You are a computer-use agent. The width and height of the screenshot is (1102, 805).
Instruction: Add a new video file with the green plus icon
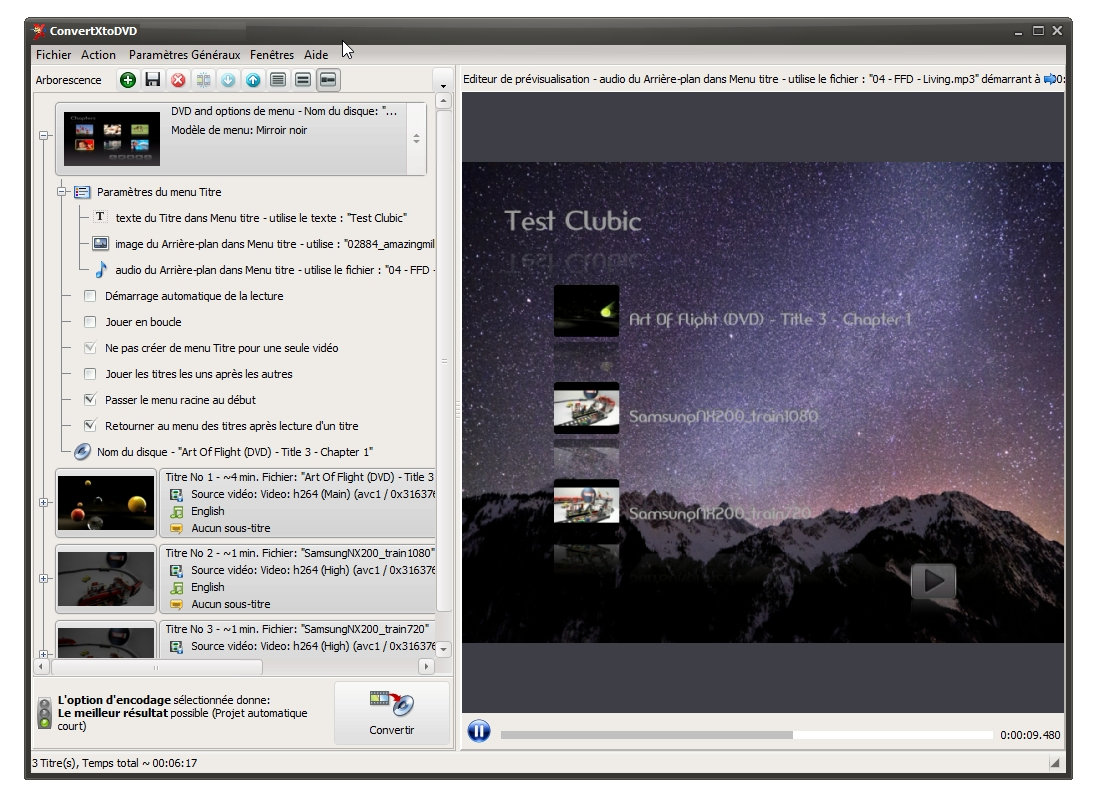click(127, 80)
